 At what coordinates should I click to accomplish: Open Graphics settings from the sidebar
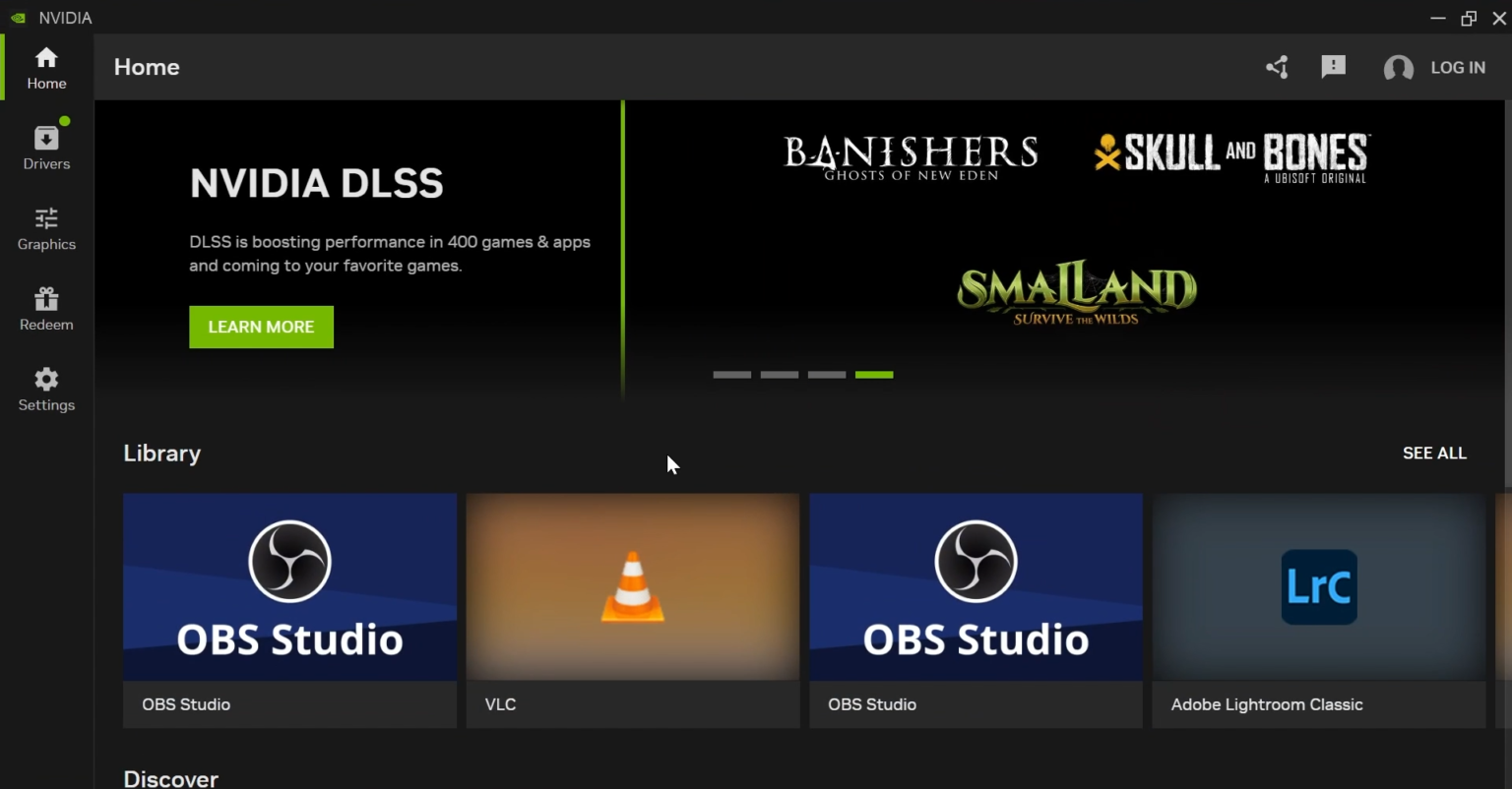(x=45, y=228)
